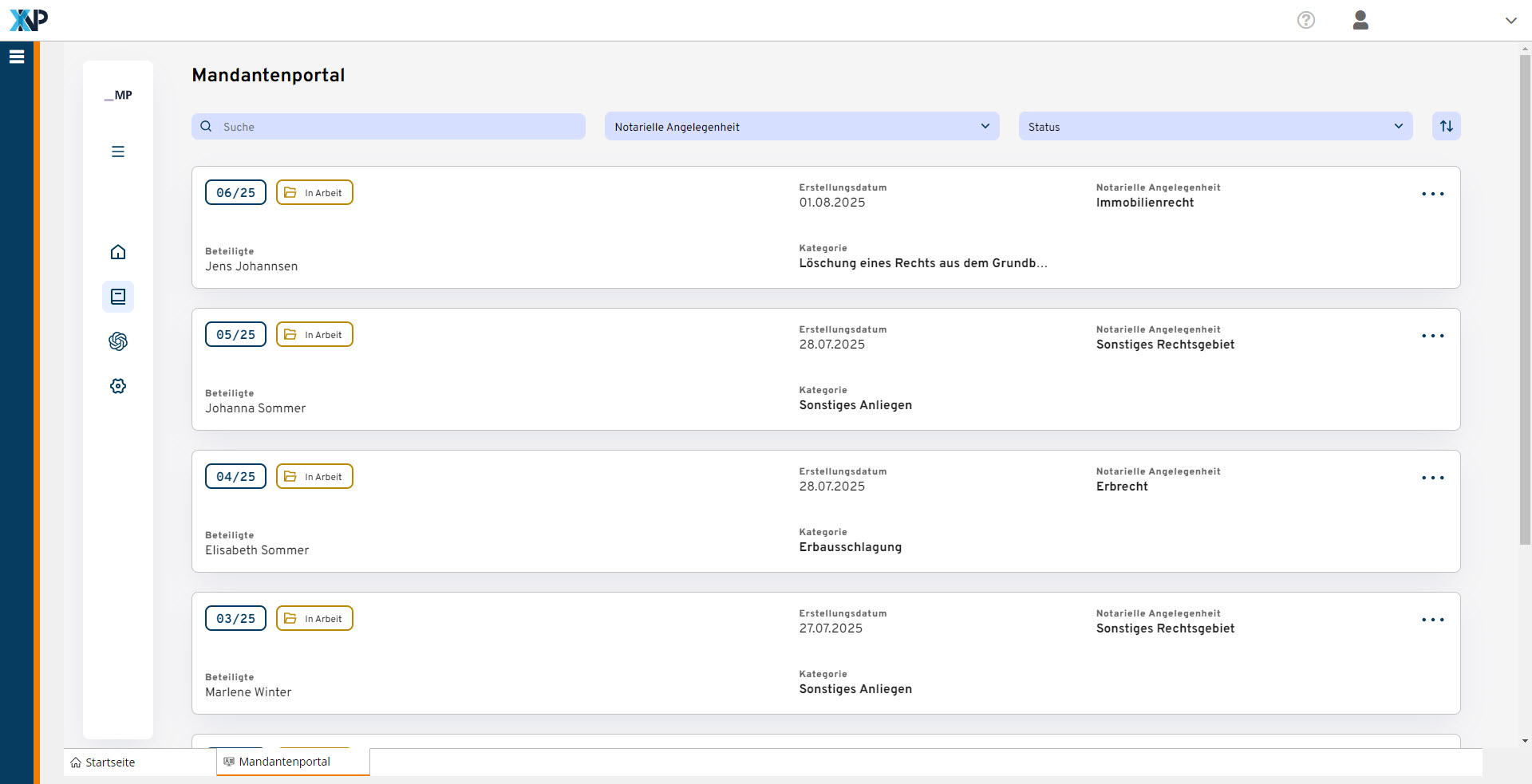The image size is (1532, 784).
Task: Open the help question mark icon
Action: (x=1305, y=20)
